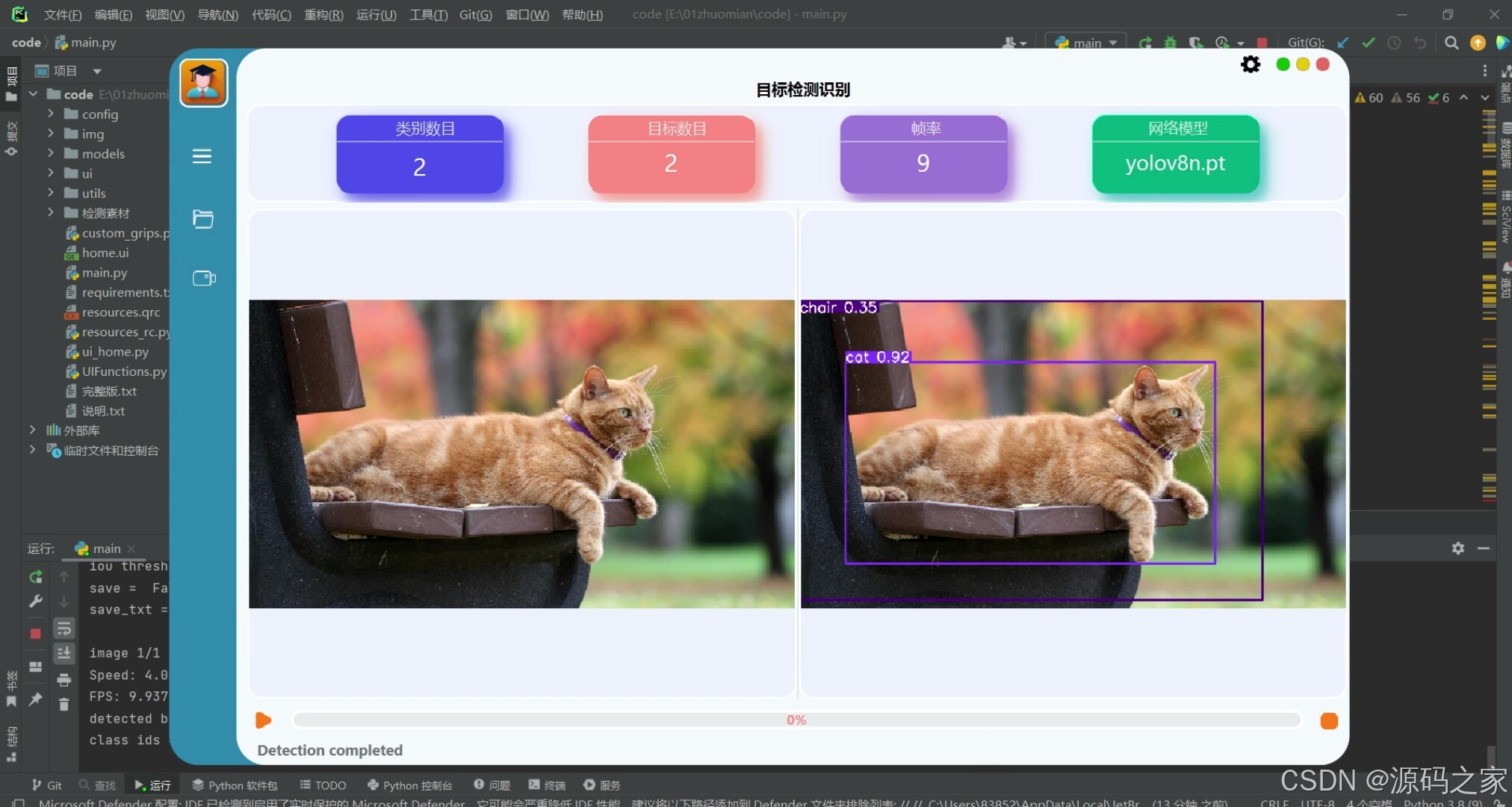Open UIFunctions.py in project tree
The width and height of the screenshot is (1512, 807).
click(x=124, y=371)
